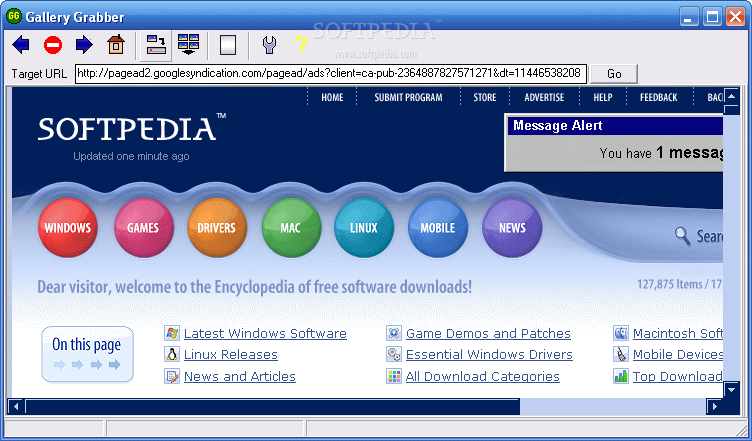Go to the Home page icon
The image size is (752, 441).
(x=116, y=45)
